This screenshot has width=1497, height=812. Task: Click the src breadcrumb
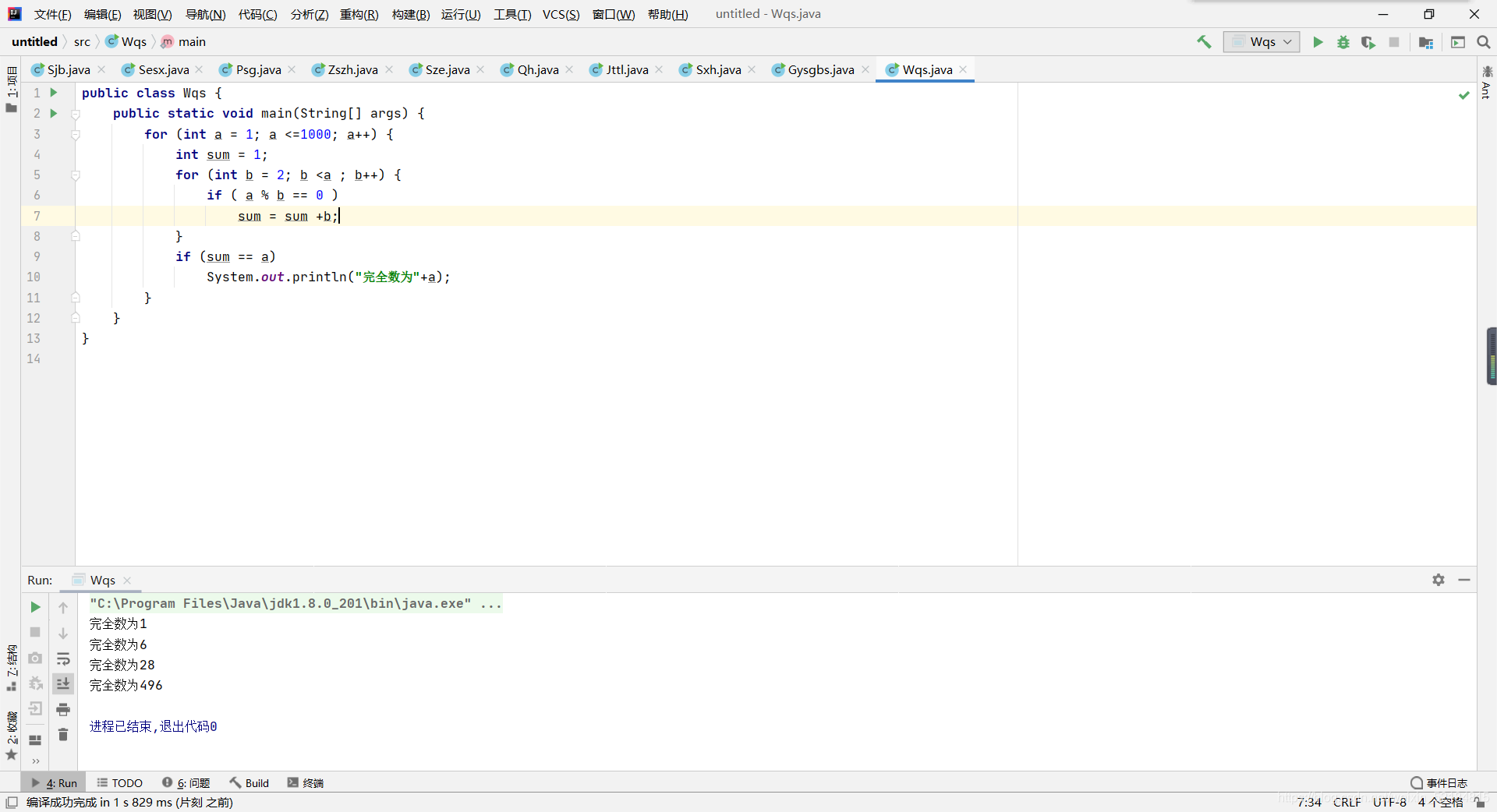(82, 42)
